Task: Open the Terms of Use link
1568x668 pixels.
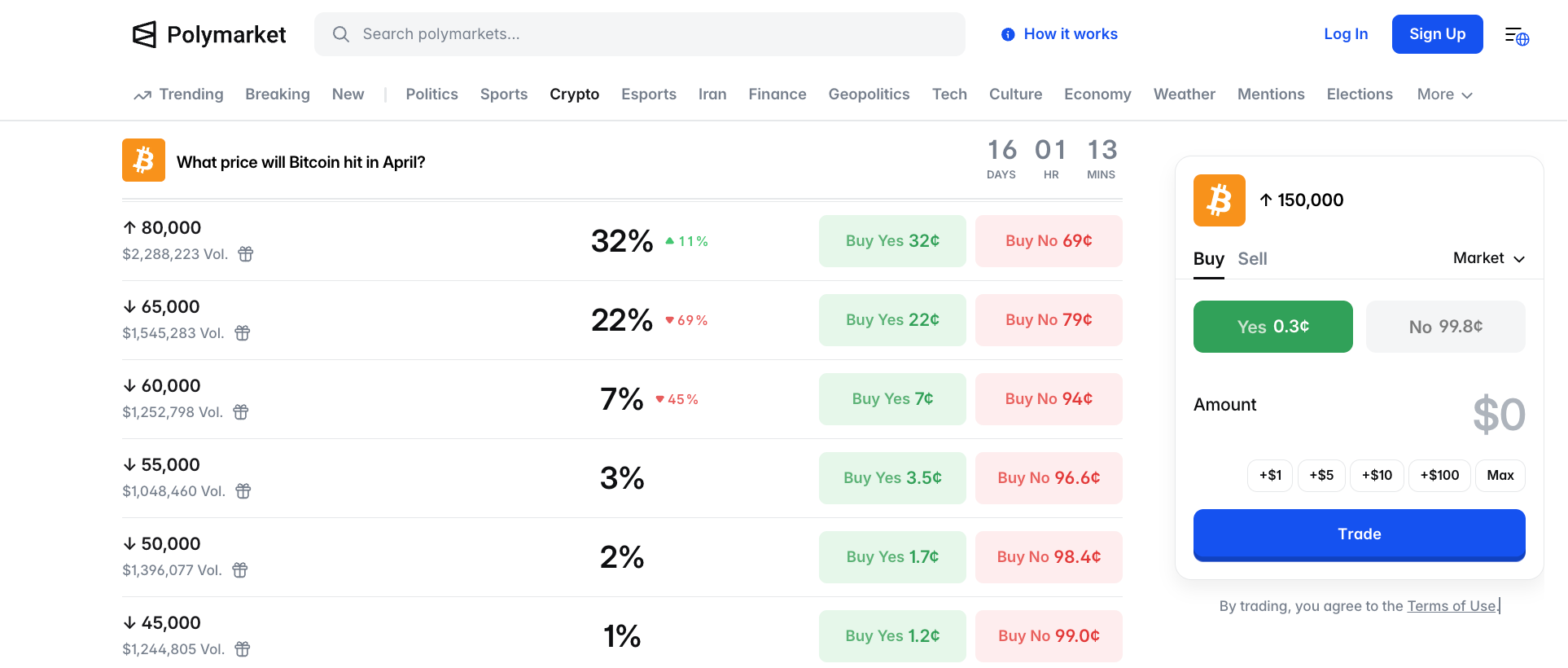Action: (x=1451, y=606)
